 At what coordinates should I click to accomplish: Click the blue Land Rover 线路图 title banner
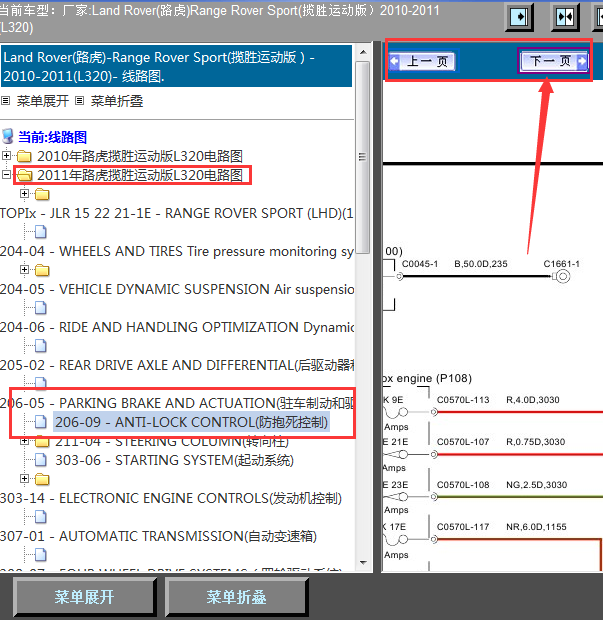coord(176,66)
